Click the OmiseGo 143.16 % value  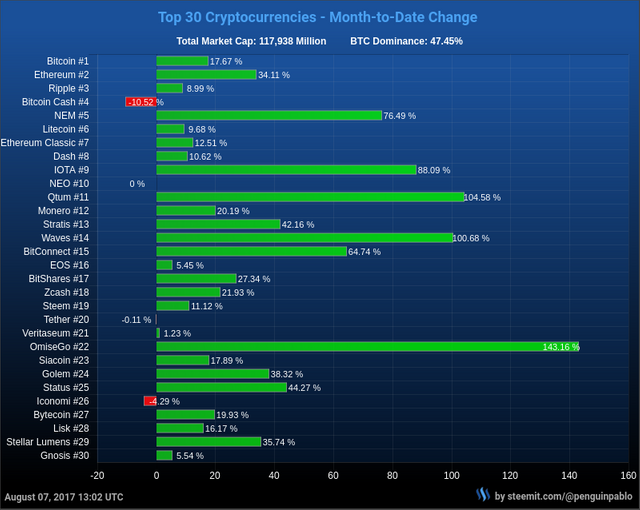[561, 347]
